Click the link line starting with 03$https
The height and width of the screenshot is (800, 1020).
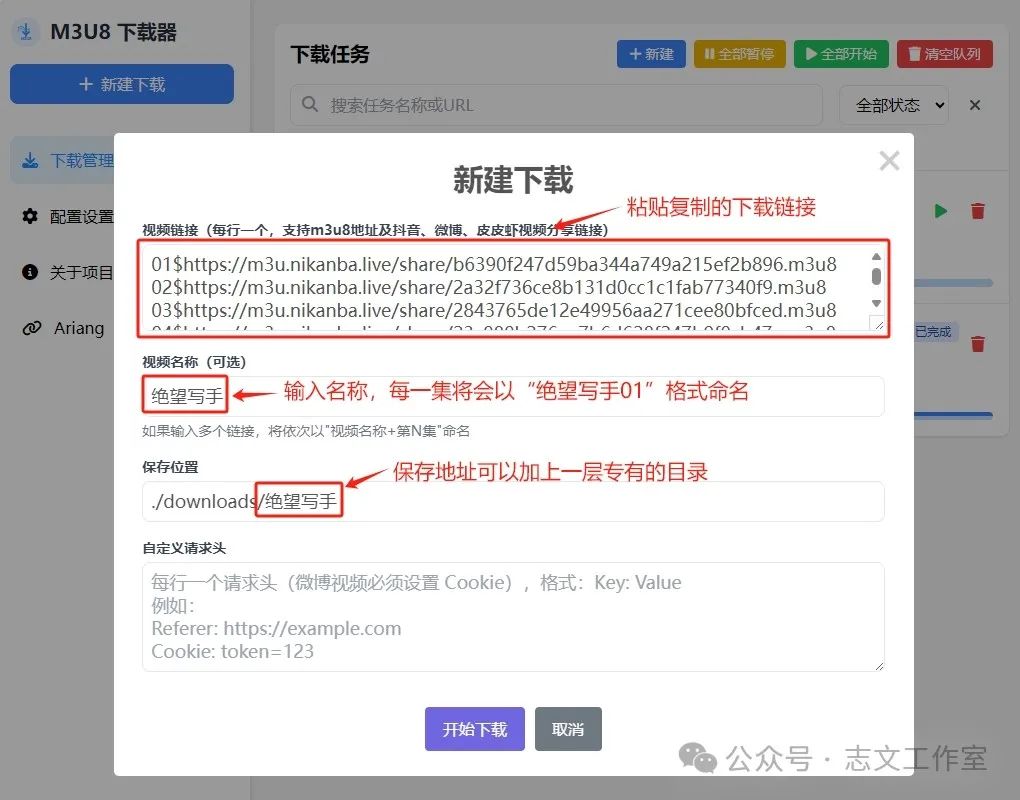494,310
